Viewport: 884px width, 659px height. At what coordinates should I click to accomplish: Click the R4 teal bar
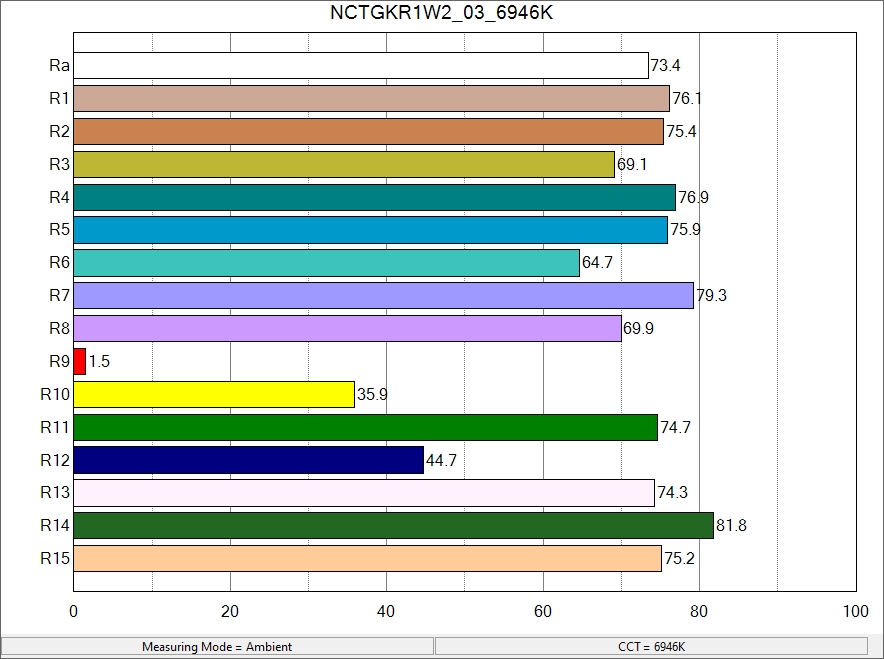coord(374,197)
